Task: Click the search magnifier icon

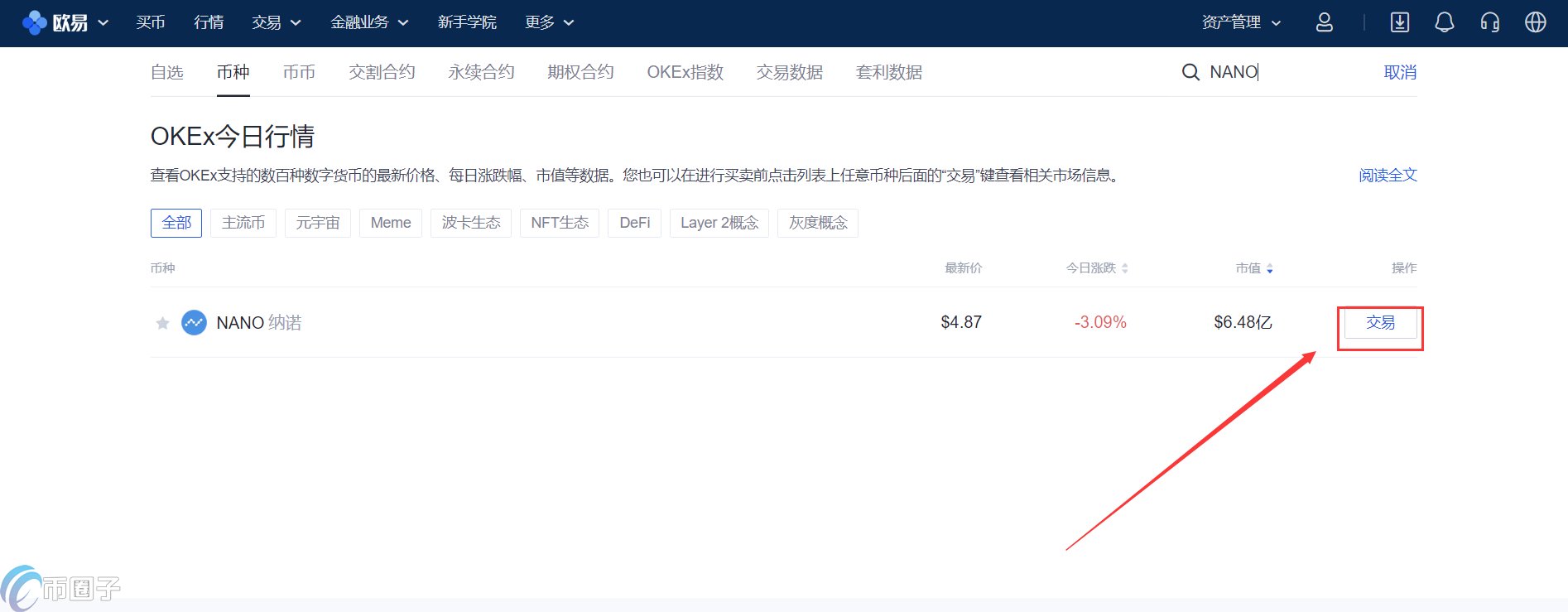Action: tap(1190, 72)
